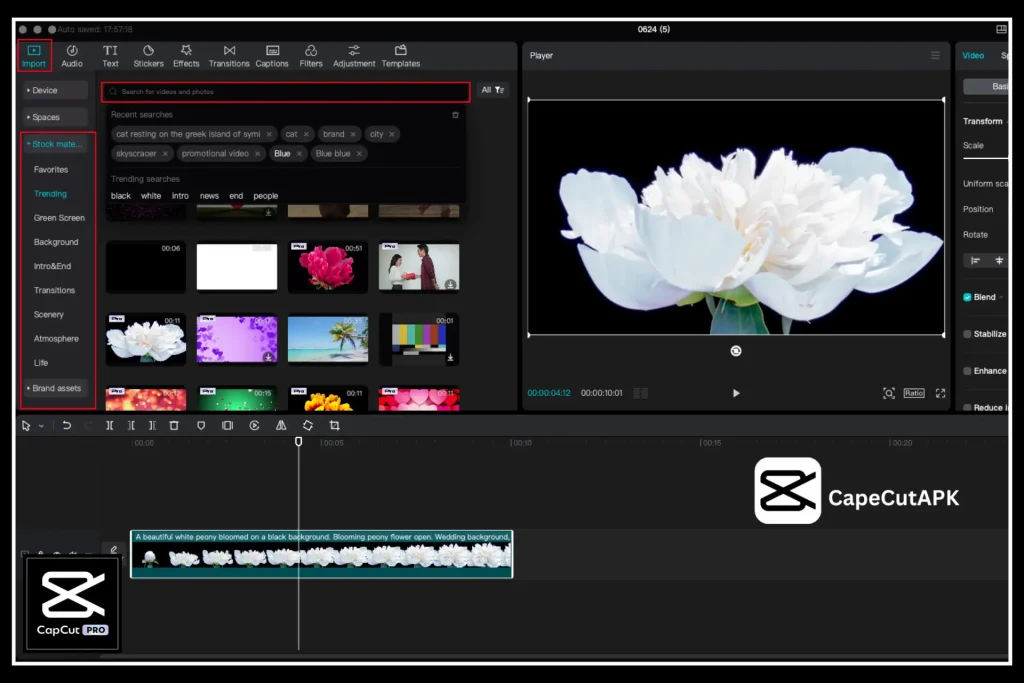1024x683 pixels.
Task: Open the Text tab
Action: (110, 56)
